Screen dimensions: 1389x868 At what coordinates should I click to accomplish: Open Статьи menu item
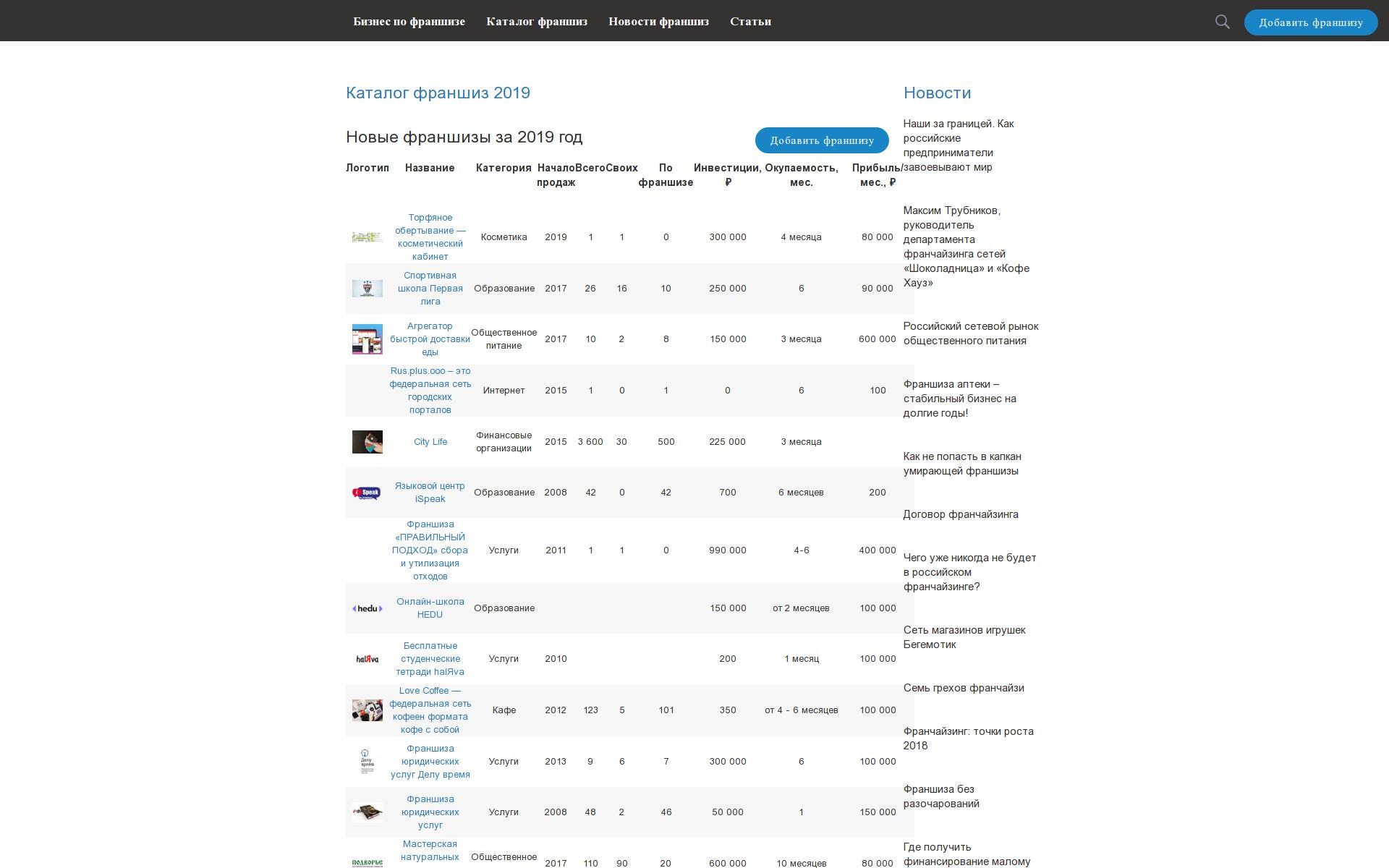(750, 22)
